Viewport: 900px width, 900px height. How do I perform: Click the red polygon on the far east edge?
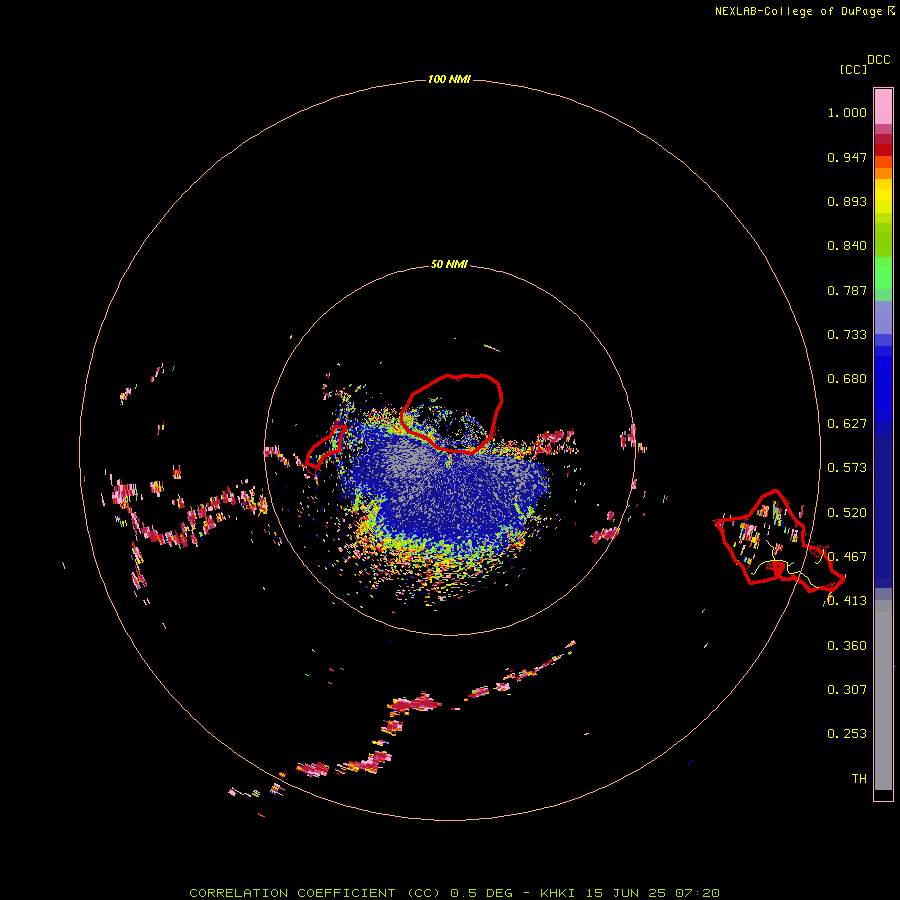tap(778, 541)
